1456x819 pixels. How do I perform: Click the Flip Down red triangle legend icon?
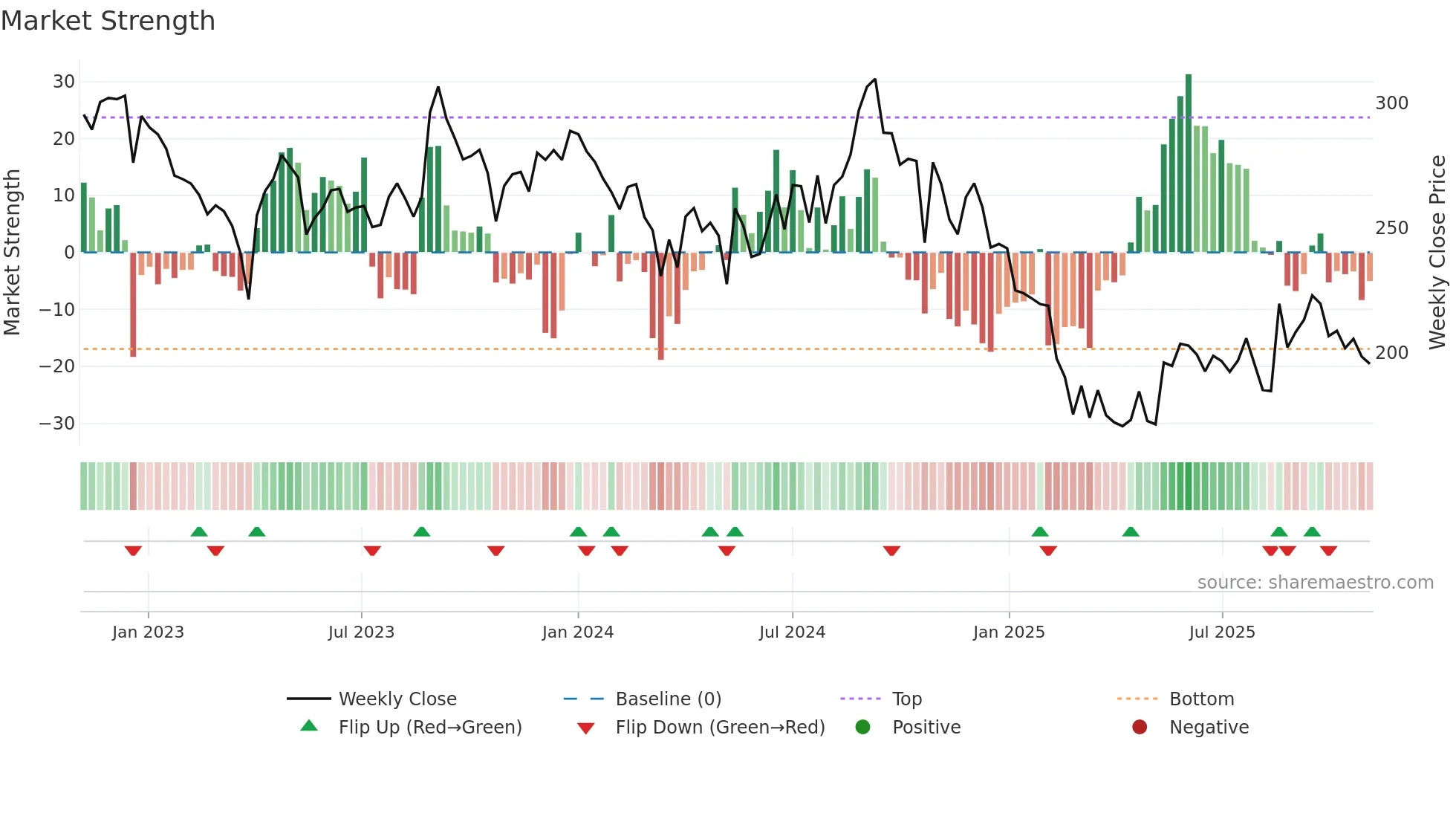point(585,728)
